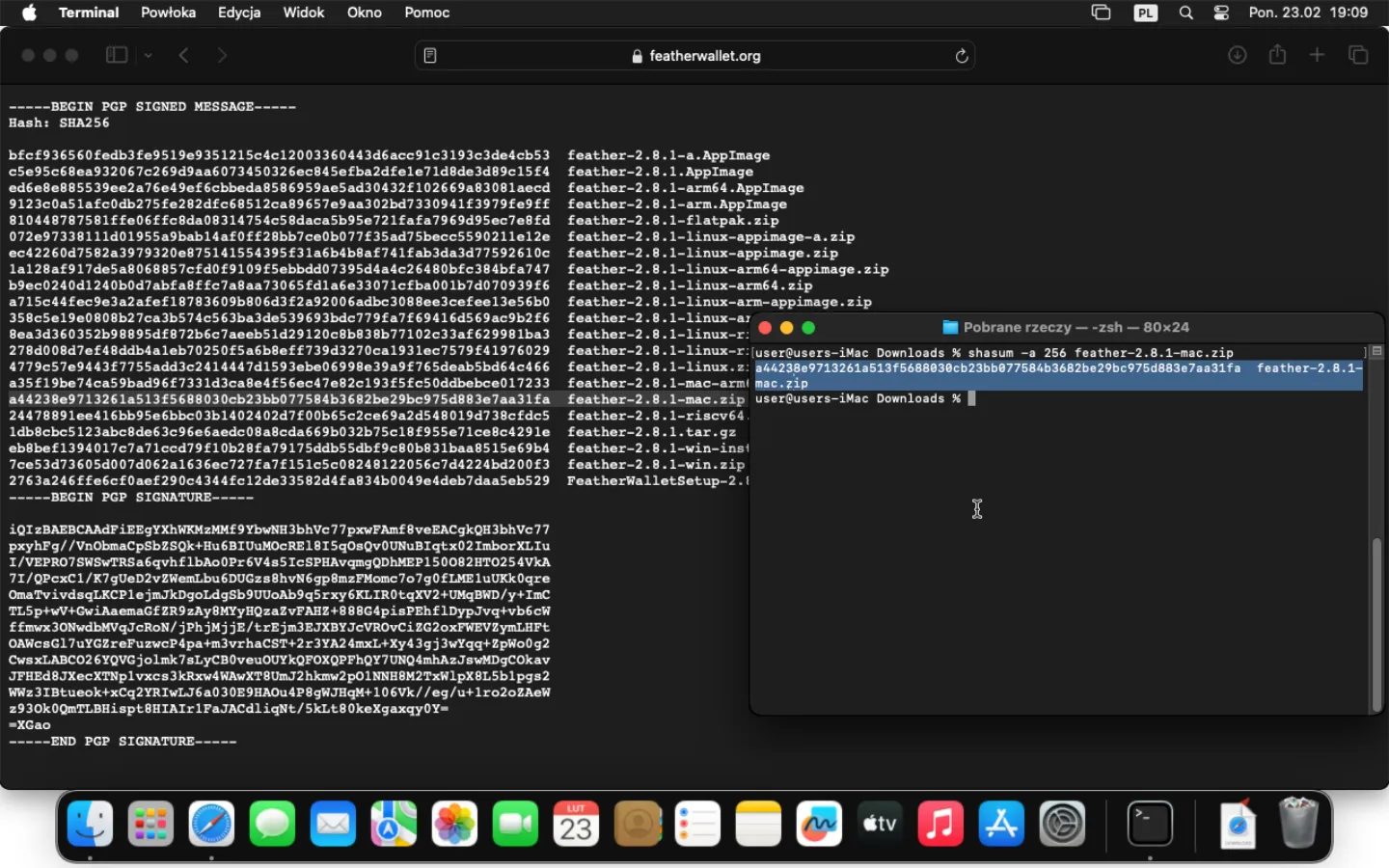Click highlighted hash output in Terminal
Viewport: 1389px width, 868px height.
tap(1059, 376)
